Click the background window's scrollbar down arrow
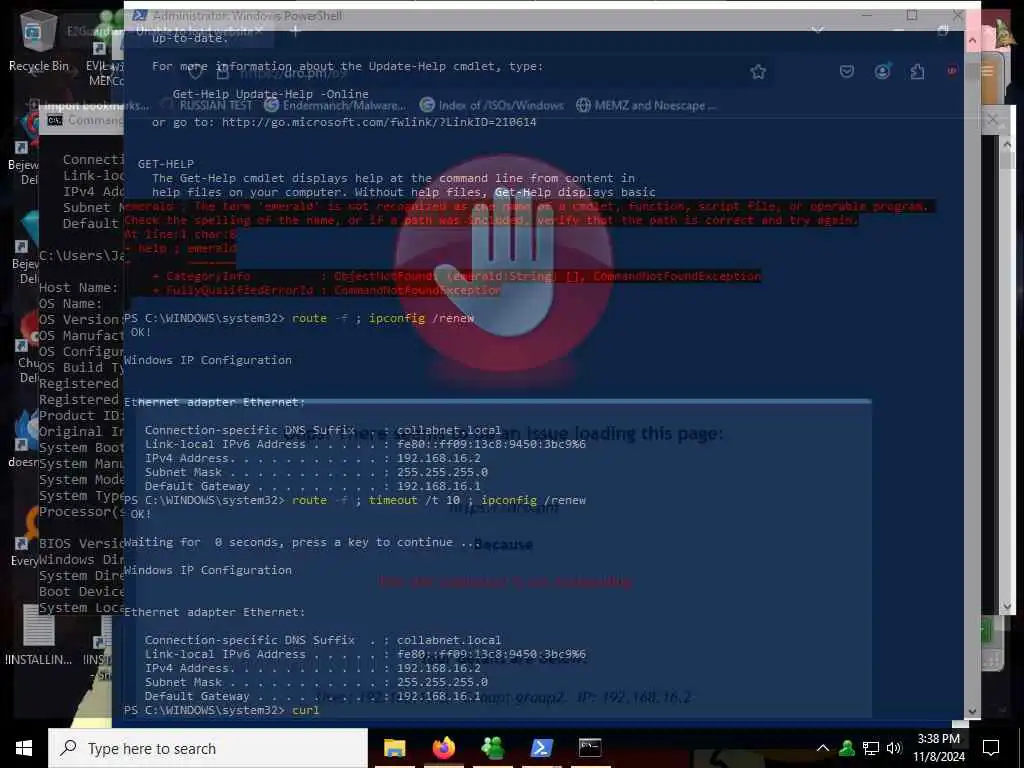The height and width of the screenshot is (768, 1024). coord(1006,607)
